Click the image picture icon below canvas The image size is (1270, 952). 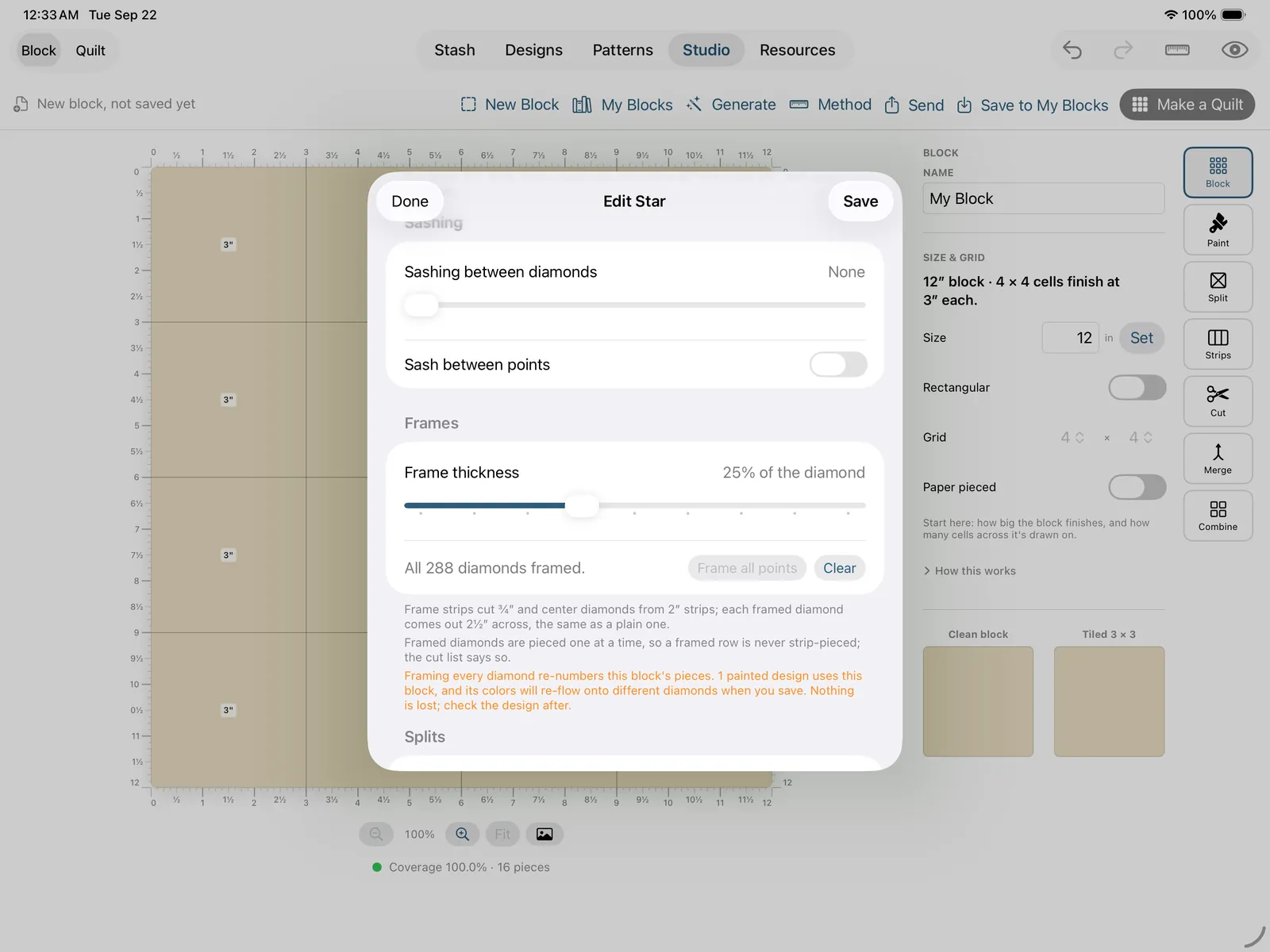[545, 834]
